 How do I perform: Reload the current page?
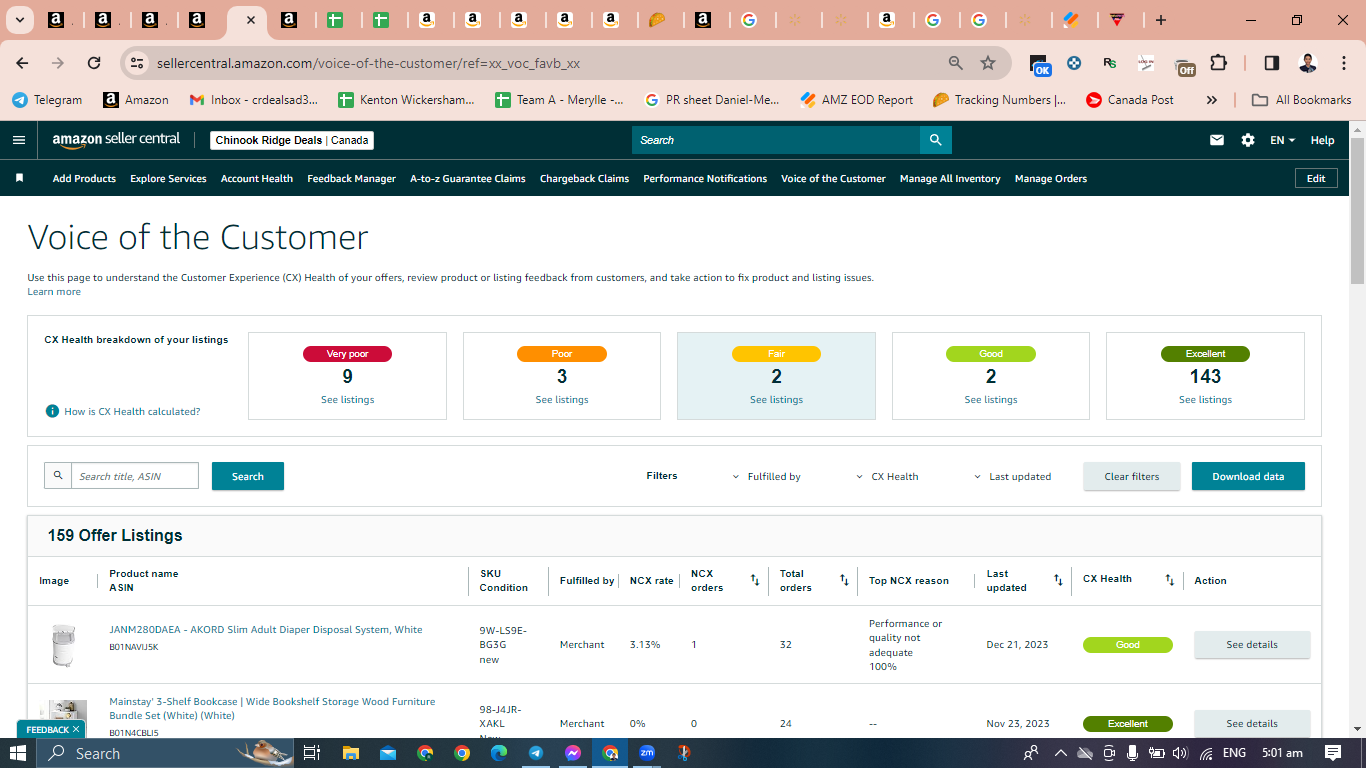[94, 63]
